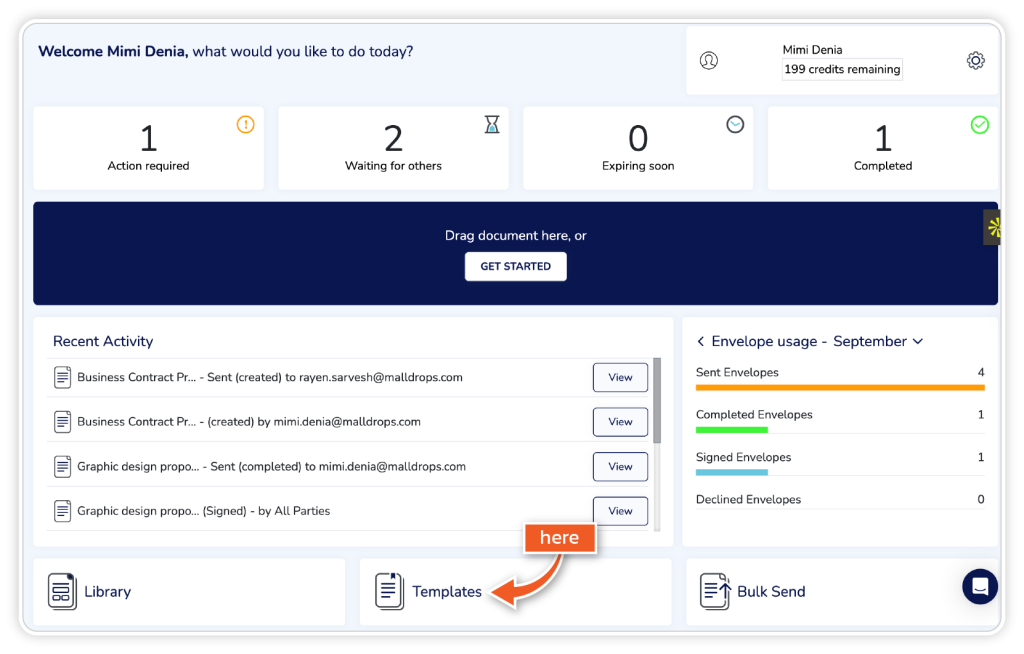1024x654 pixels.
Task: Click the GET STARTED button
Action: pos(515,267)
